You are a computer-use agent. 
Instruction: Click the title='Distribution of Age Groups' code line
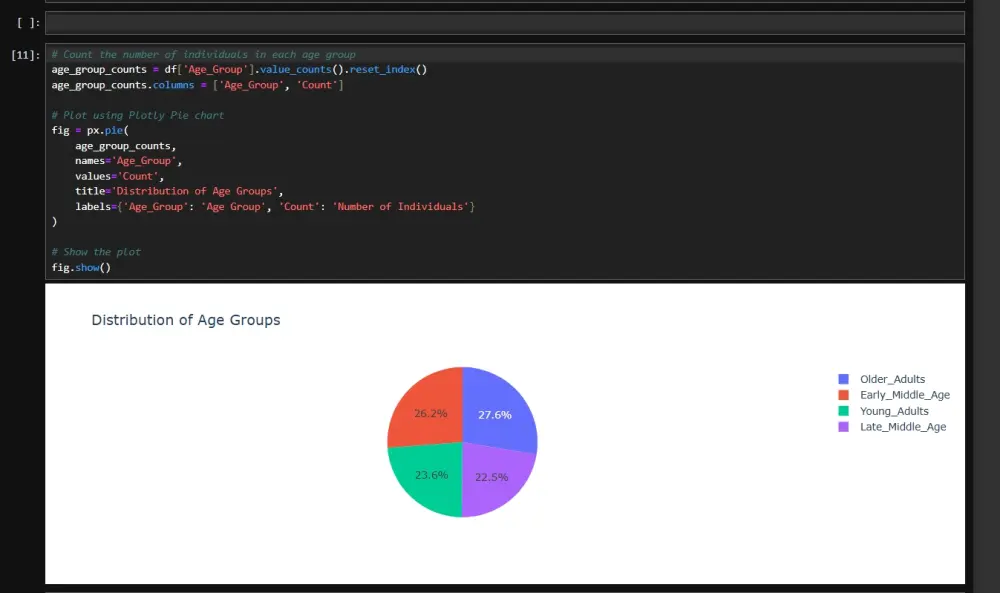tap(179, 191)
